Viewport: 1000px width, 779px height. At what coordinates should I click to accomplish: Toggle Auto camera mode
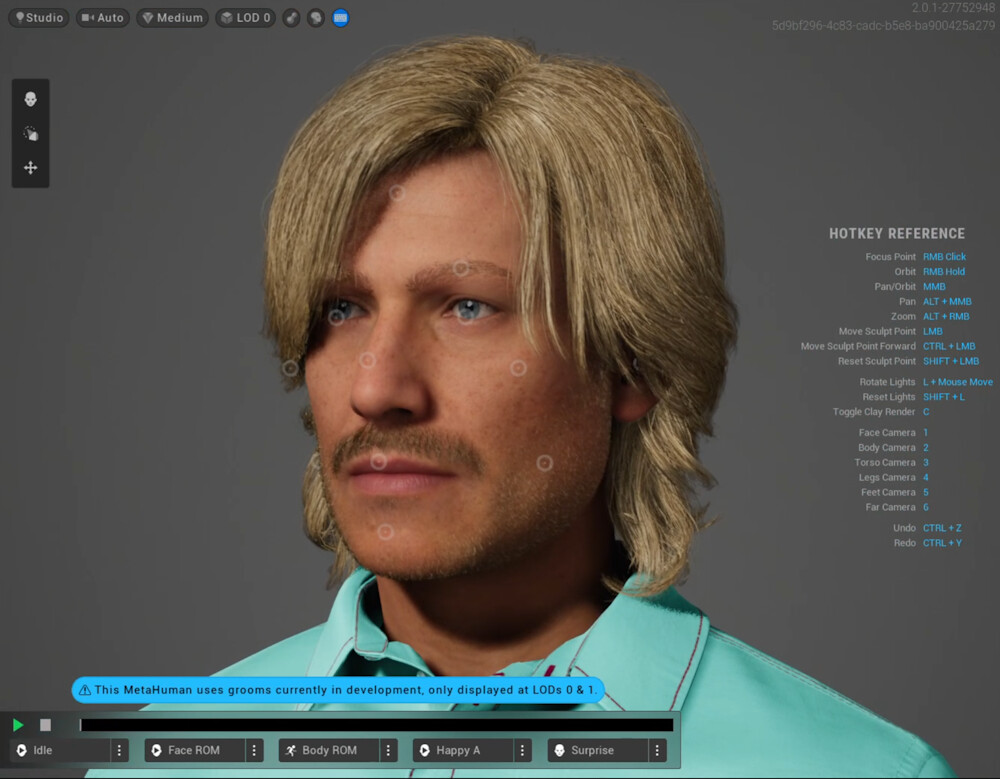[x=102, y=17]
